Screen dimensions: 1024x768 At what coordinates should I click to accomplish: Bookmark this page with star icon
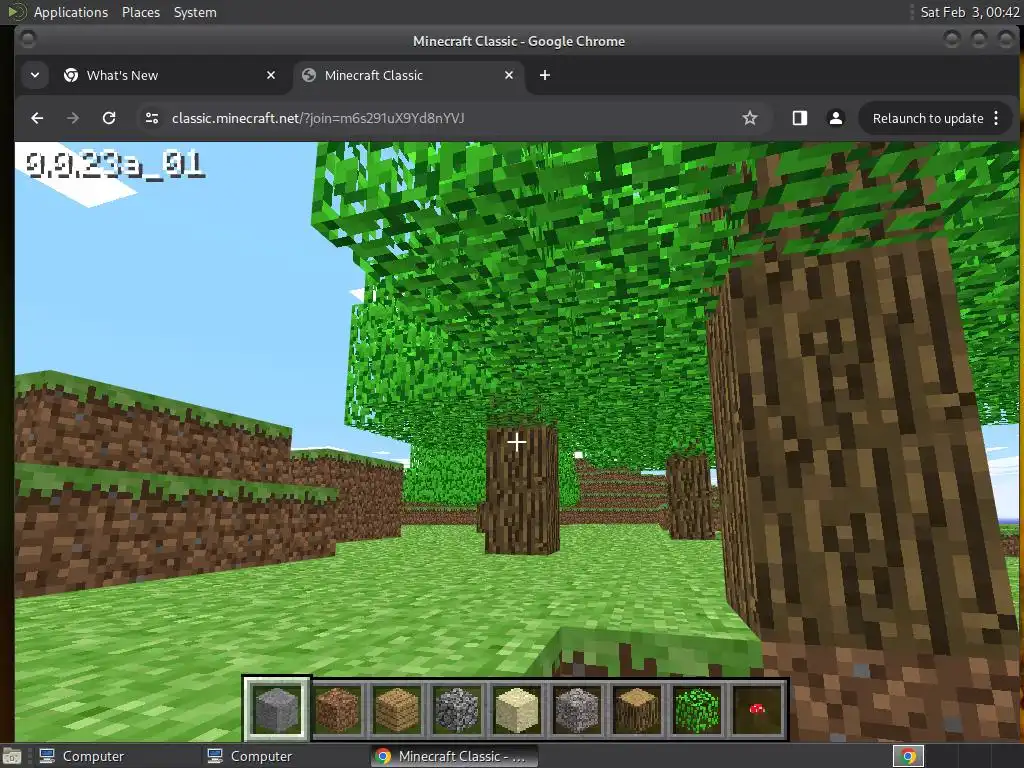tap(750, 118)
